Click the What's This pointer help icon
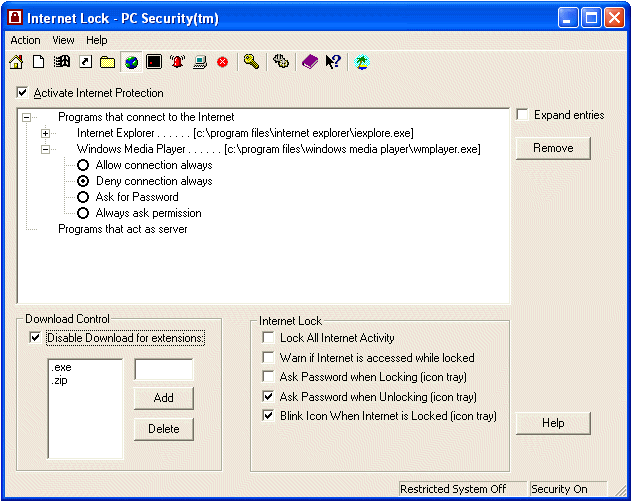The image size is (632, 502). (333, 62)
